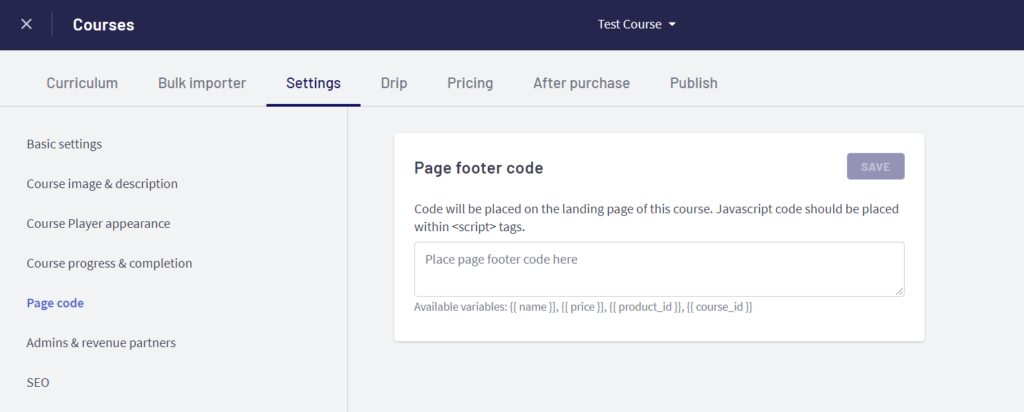Go to SEO settings

coord(38,382)
